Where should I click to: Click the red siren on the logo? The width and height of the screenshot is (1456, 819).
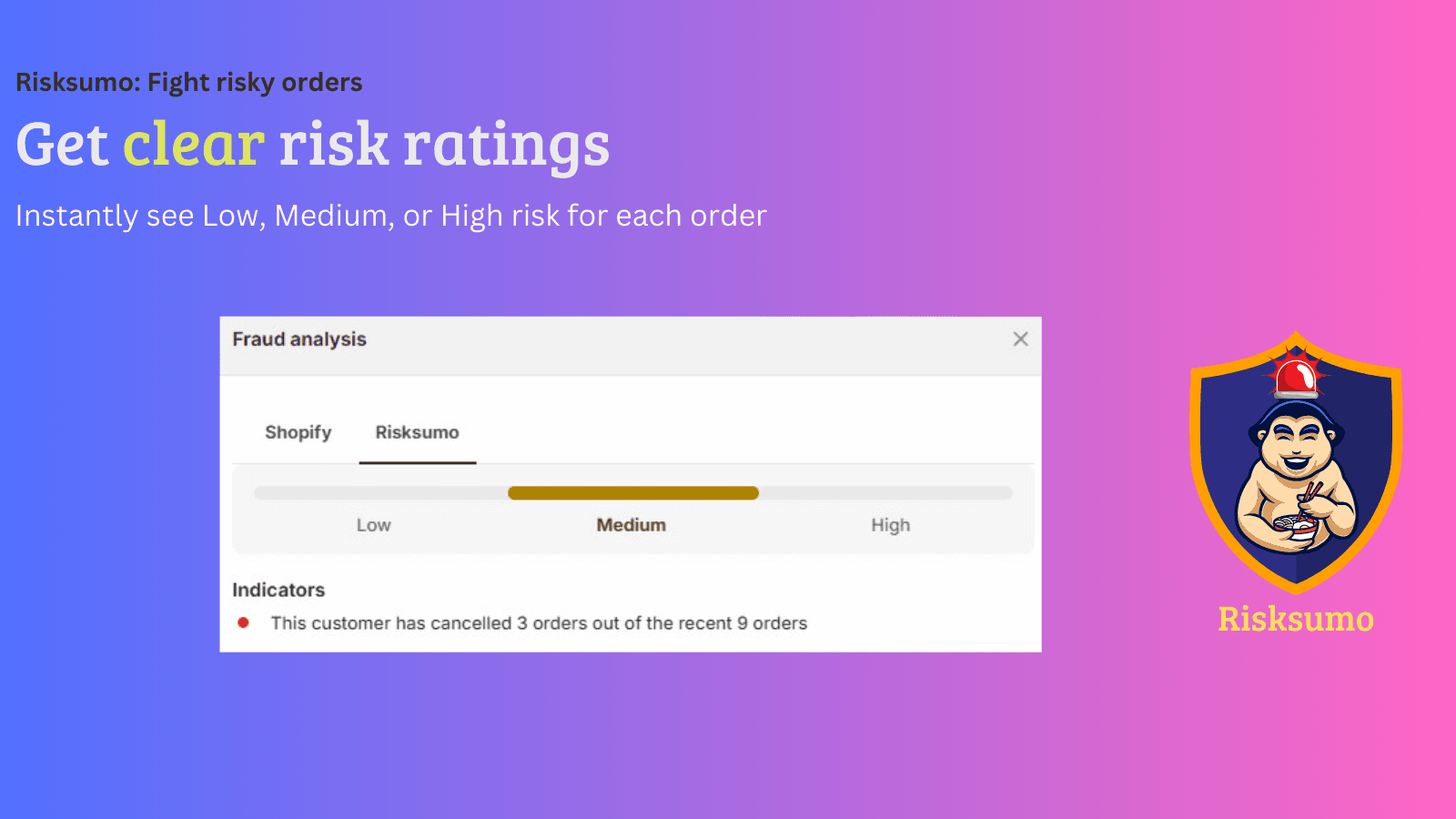1296,374
